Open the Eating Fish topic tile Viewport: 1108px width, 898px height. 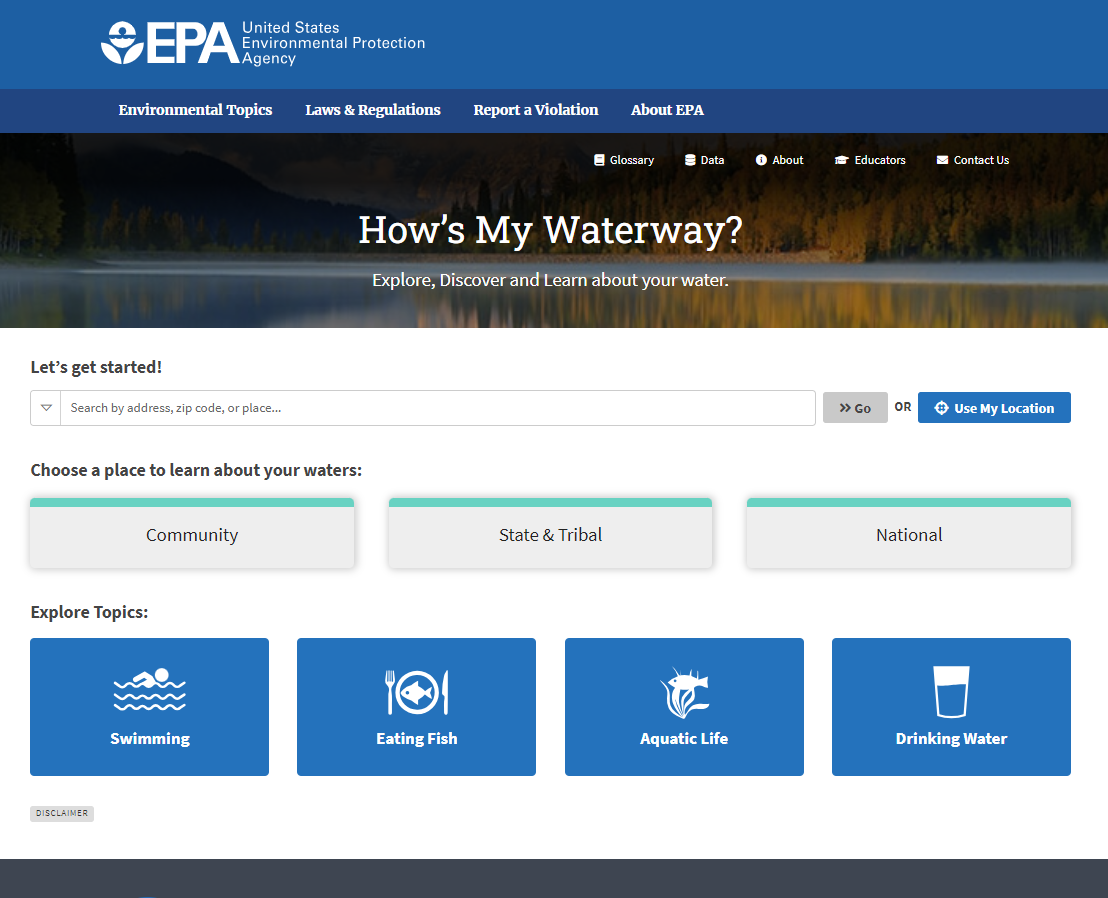[x=417, y=707]
